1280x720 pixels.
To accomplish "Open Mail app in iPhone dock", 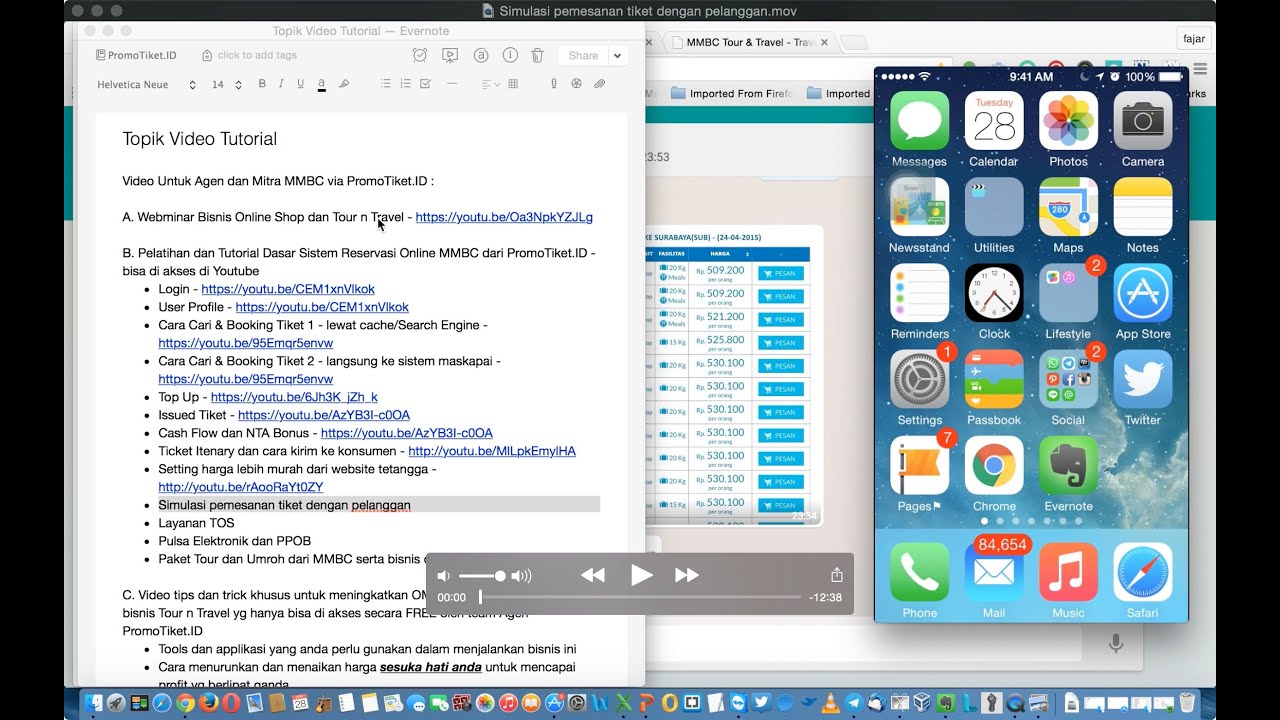I will click(x=994, y=572).
